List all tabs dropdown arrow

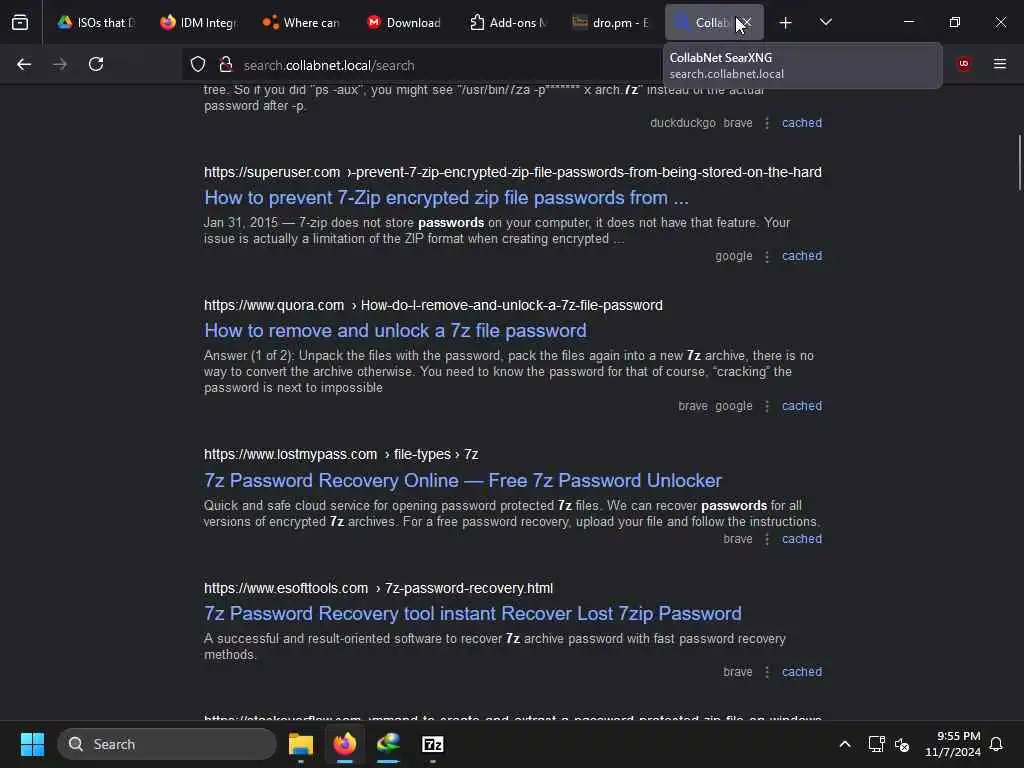click(825, 22)
